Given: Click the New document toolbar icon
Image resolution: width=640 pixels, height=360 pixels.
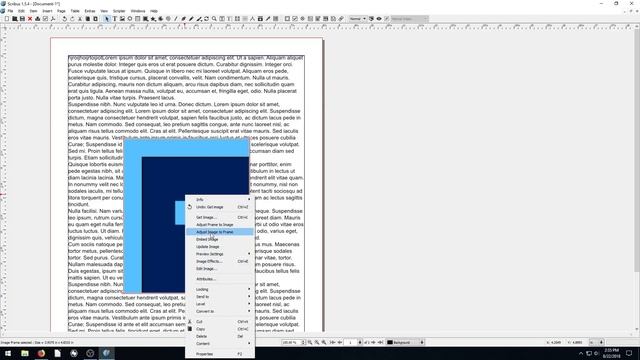Looking at the screenshot, I should tap(7, 19).
